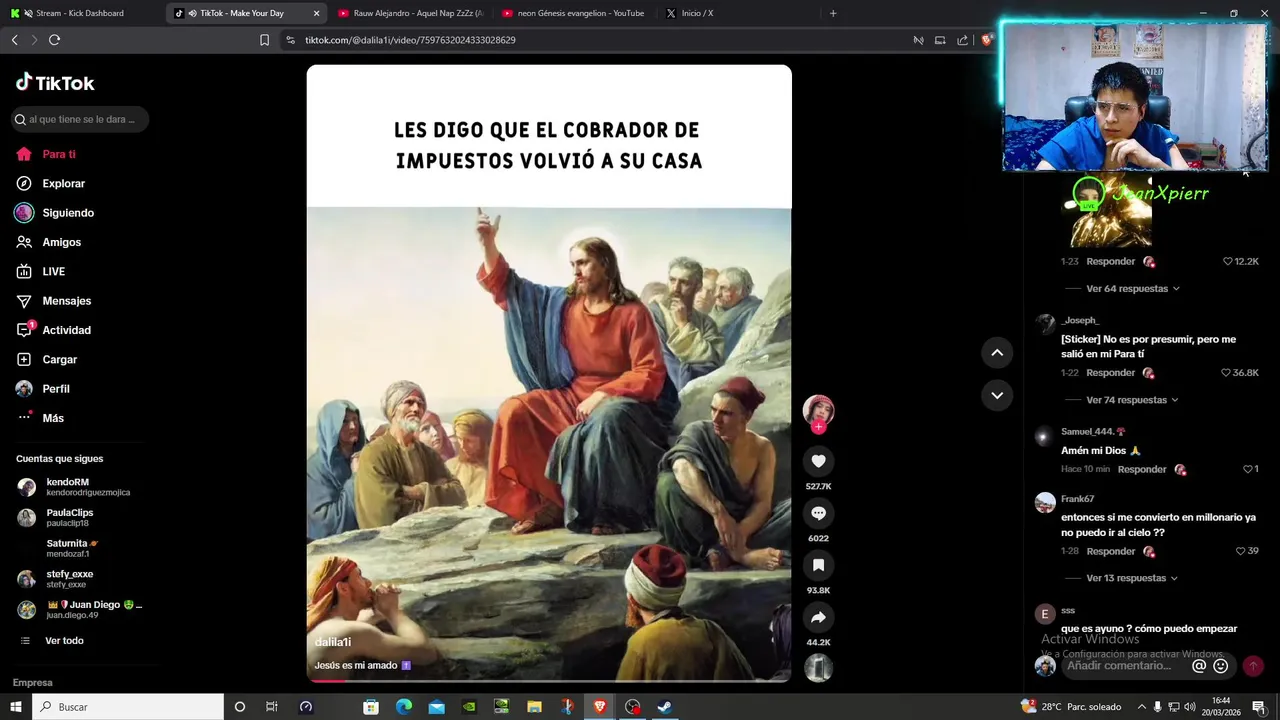Go to the previous video with up arrow

pos(997,352)
